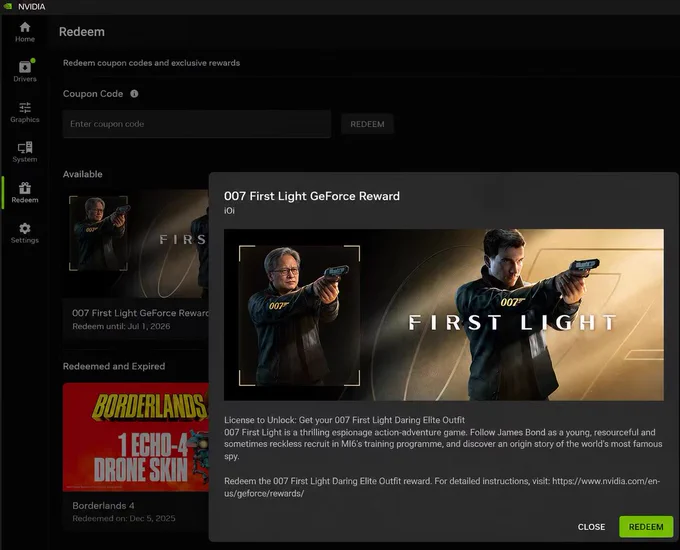Open the Borderlands 4 drone skin card

(x=136, y=437)
